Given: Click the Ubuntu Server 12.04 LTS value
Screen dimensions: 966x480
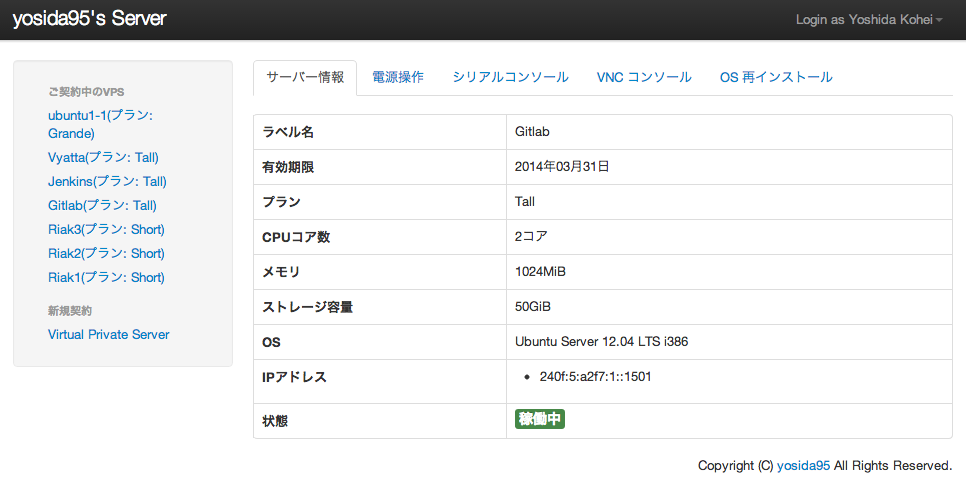Looking at the screenshot, I should 601,342.
